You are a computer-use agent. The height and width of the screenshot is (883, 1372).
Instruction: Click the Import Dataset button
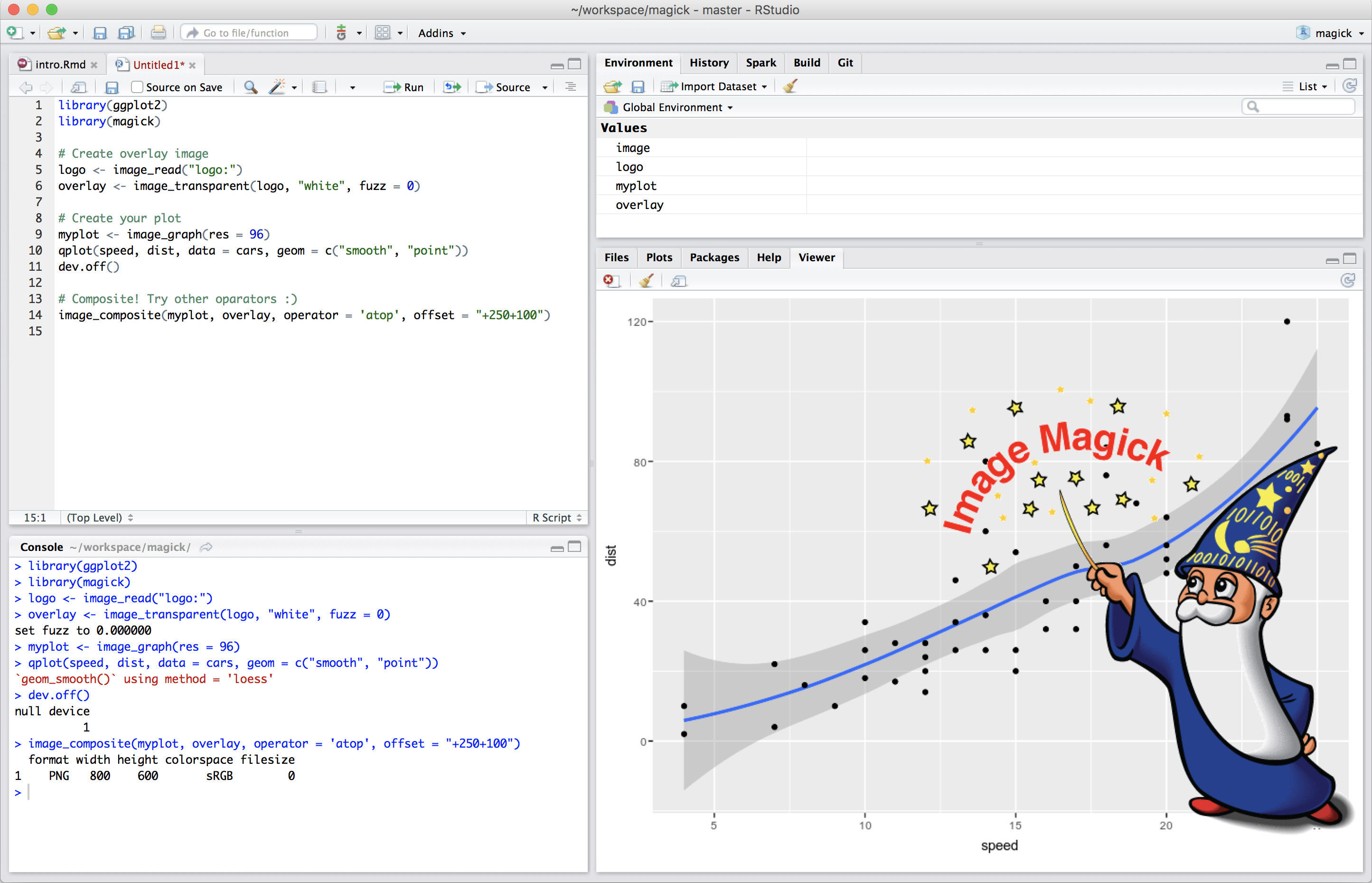[x=714, y=86]
